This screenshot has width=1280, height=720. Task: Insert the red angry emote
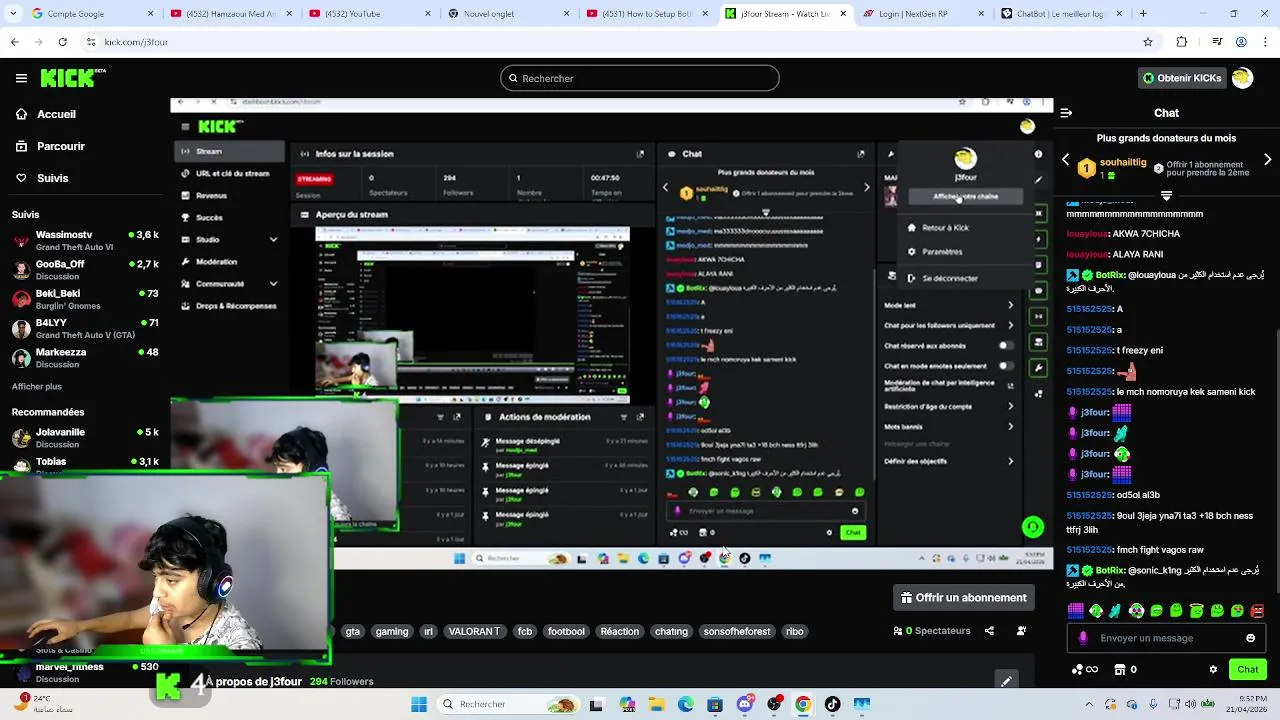1258,610
